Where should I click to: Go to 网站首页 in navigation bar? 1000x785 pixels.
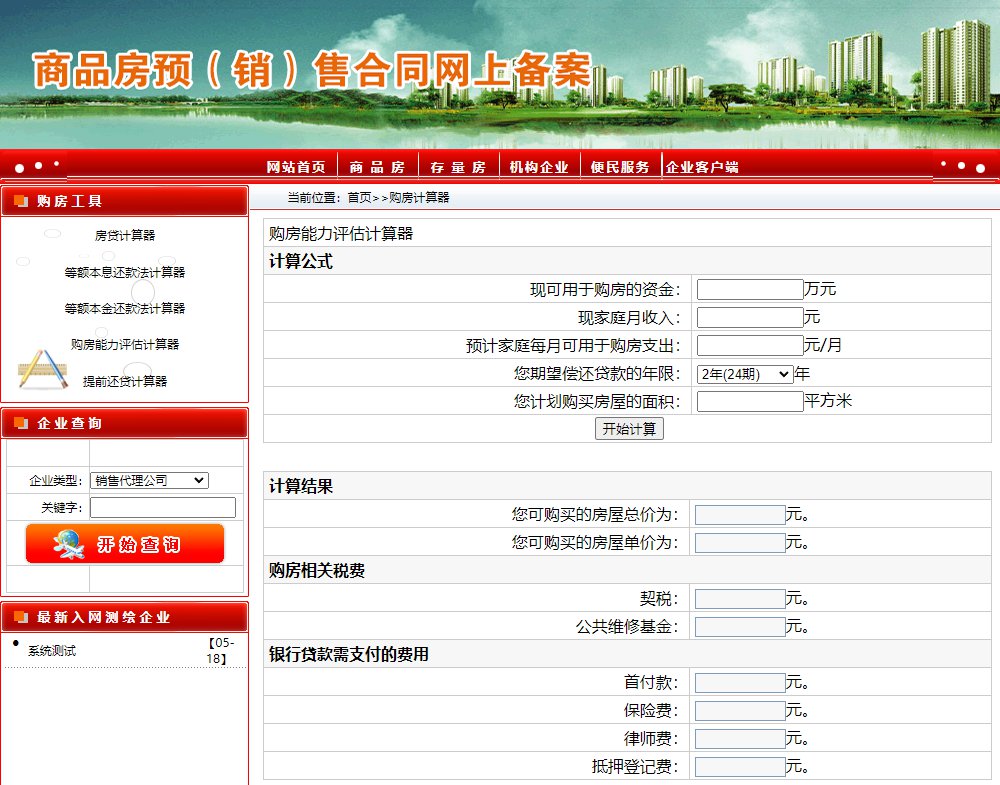tap(296, 167)
